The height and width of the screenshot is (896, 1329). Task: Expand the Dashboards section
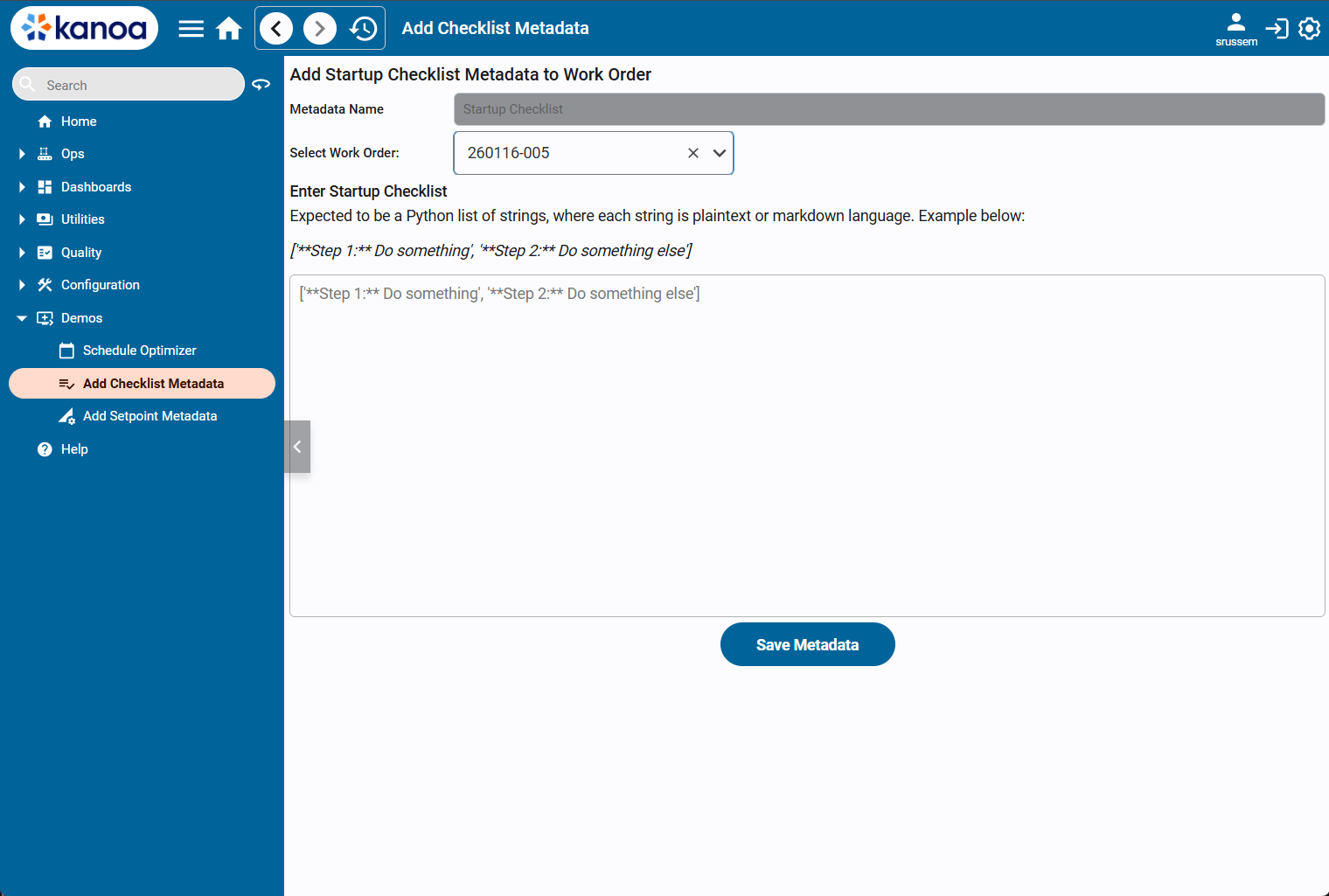click(x=22, y=187)
